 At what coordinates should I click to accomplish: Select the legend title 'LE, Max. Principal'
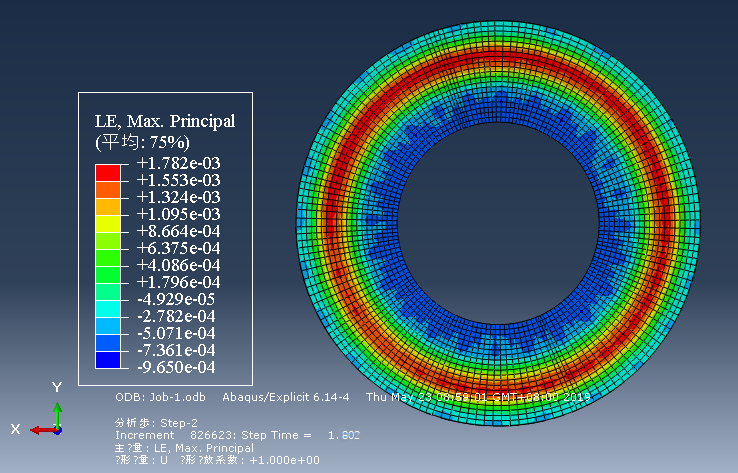165,121
